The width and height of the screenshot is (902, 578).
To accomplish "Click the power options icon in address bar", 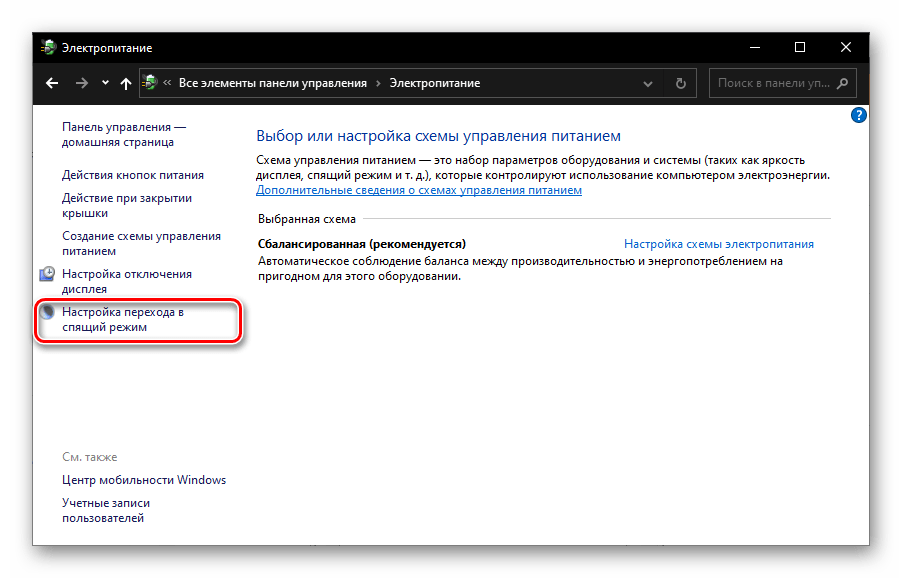I will point(150,83).
